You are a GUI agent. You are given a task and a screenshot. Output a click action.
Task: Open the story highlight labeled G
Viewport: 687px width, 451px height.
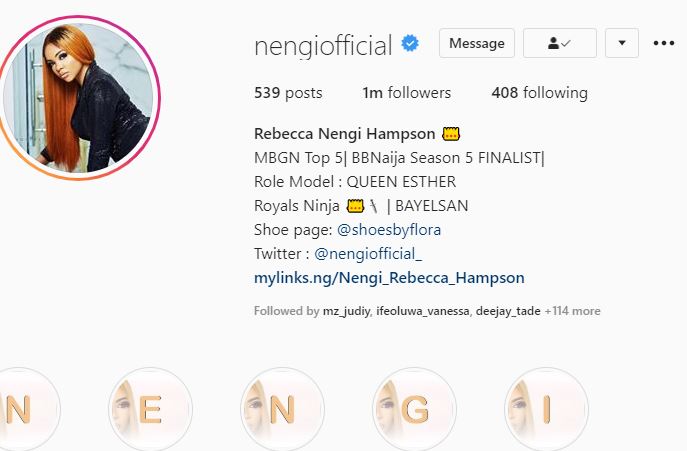(x=414, y=408)
